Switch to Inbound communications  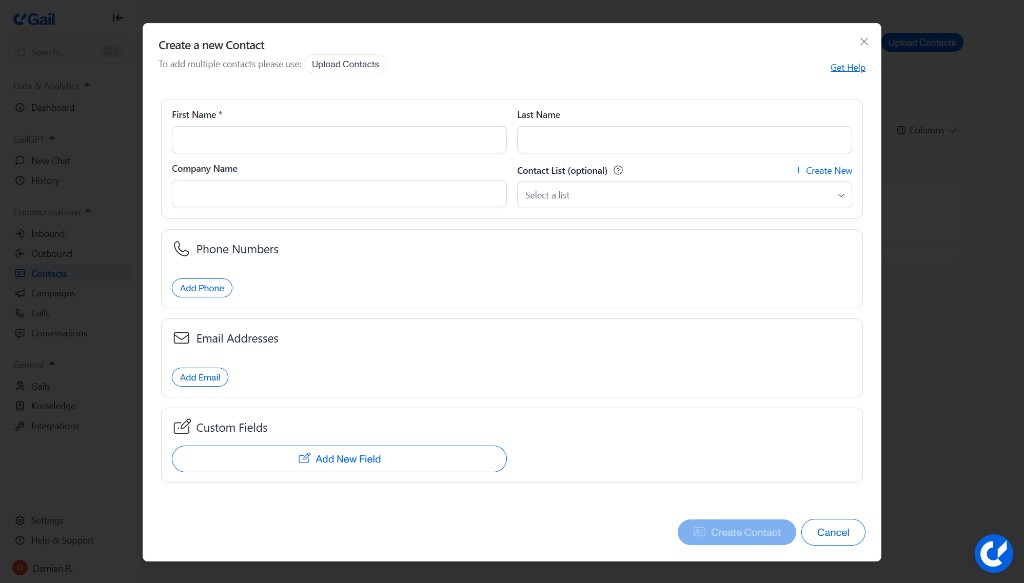(x=47, y=233)
